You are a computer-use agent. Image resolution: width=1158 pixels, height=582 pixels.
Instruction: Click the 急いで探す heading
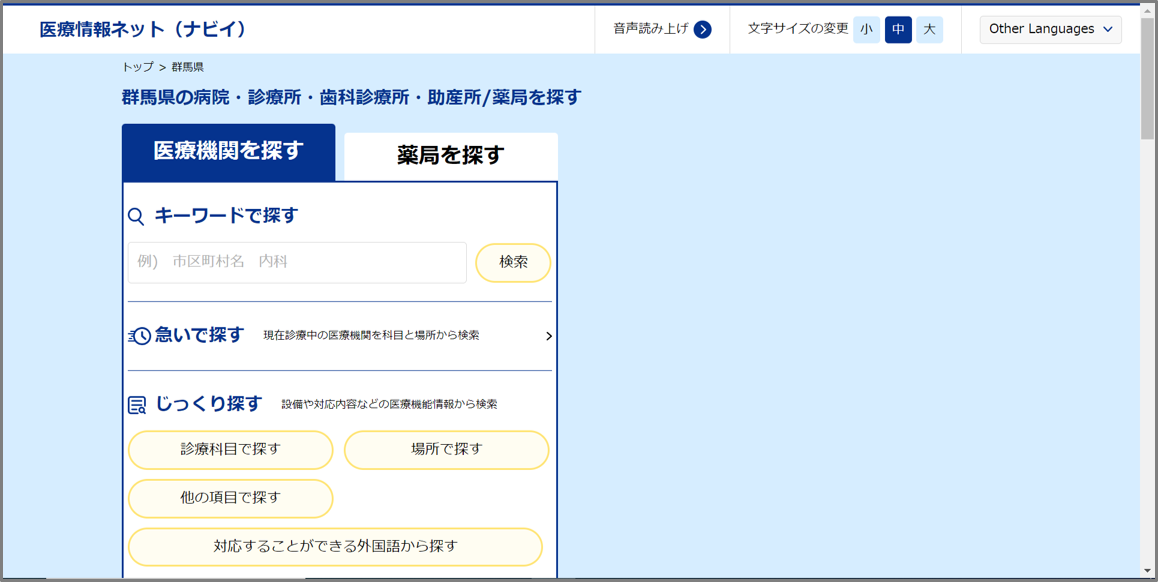(x=199, y=335)
